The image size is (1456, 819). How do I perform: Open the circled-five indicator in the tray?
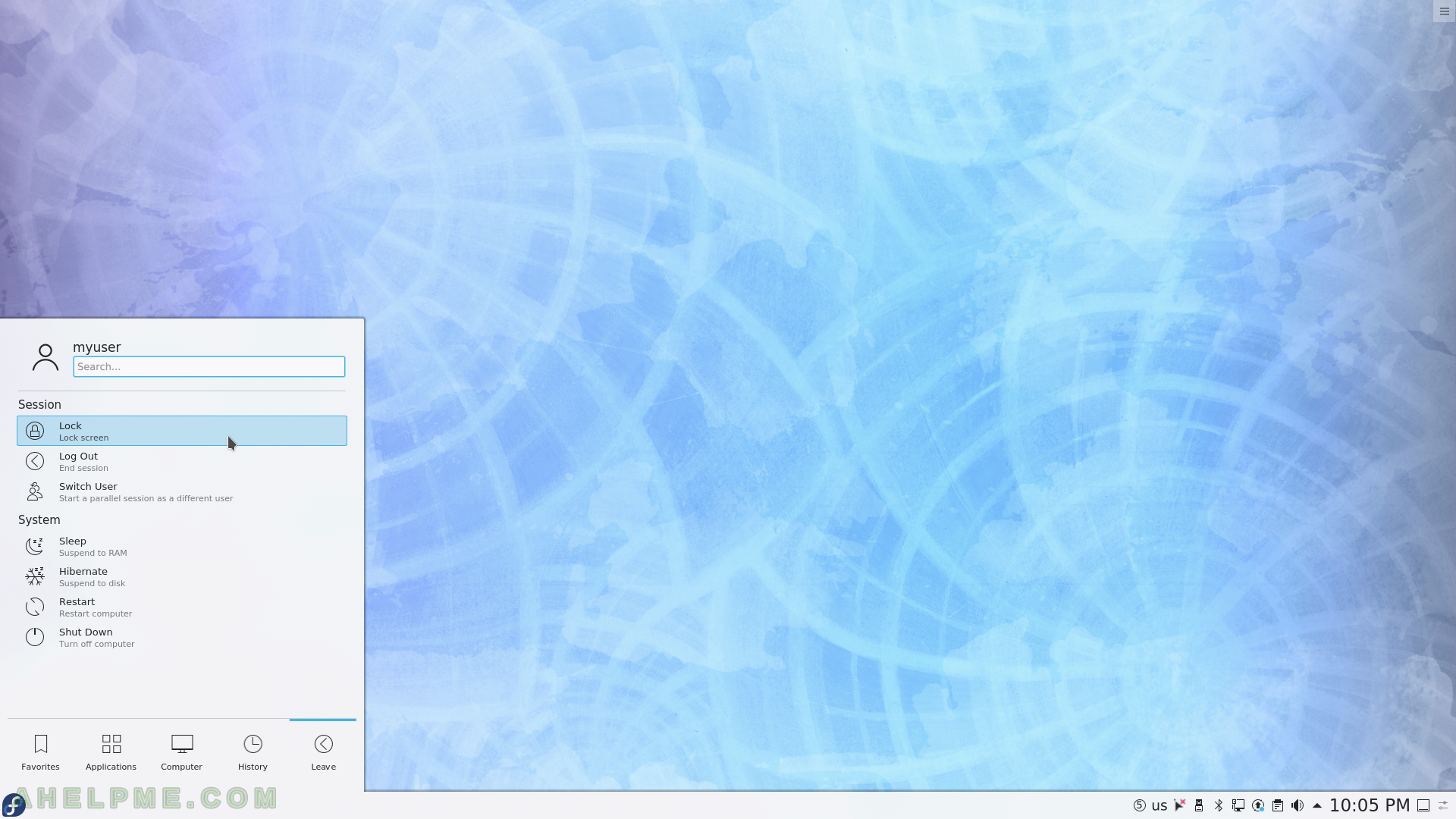click(1139, 805)
